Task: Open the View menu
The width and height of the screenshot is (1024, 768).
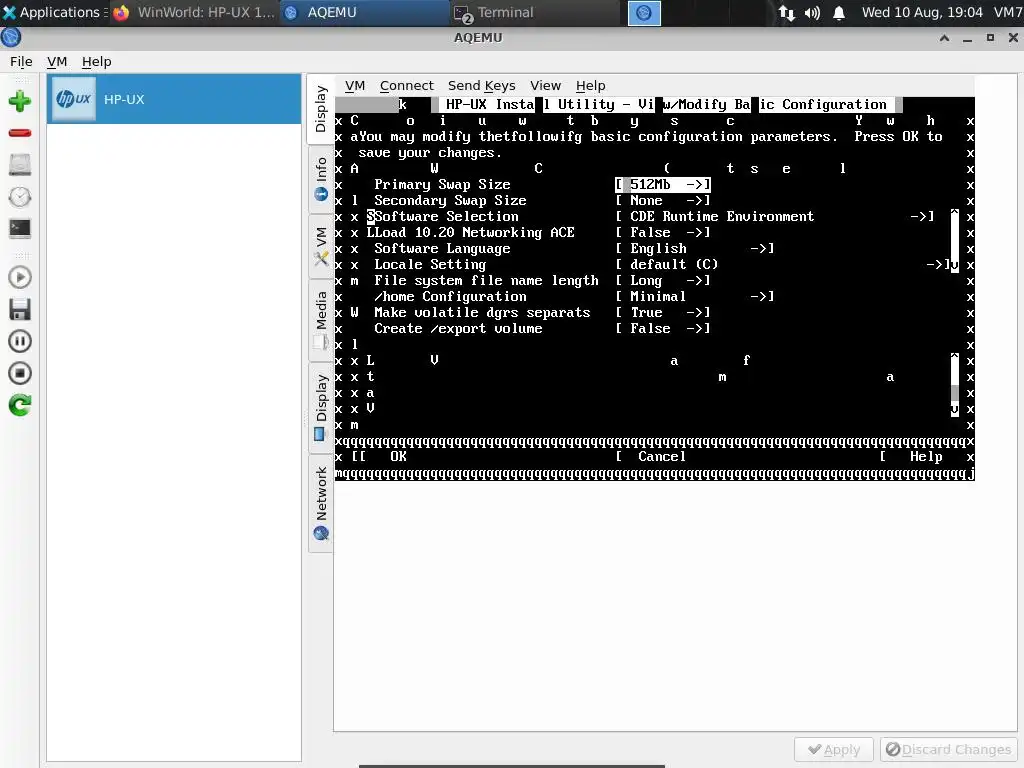Action: pos(545,86)
